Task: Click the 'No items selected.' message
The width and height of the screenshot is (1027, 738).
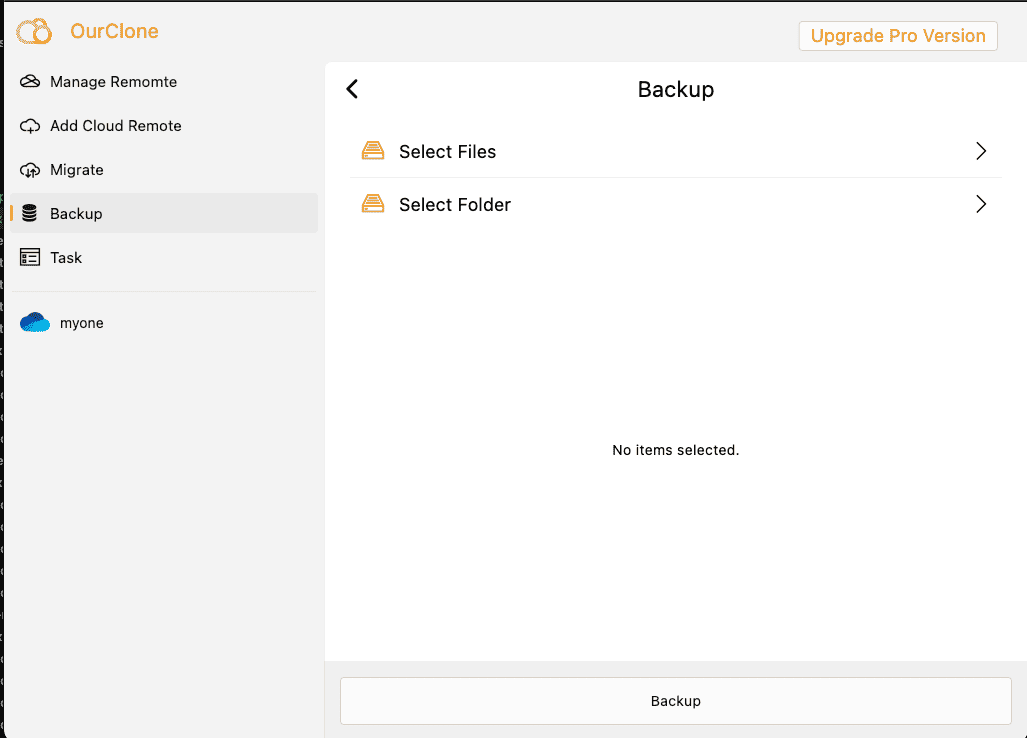Action: coord(675,450)
